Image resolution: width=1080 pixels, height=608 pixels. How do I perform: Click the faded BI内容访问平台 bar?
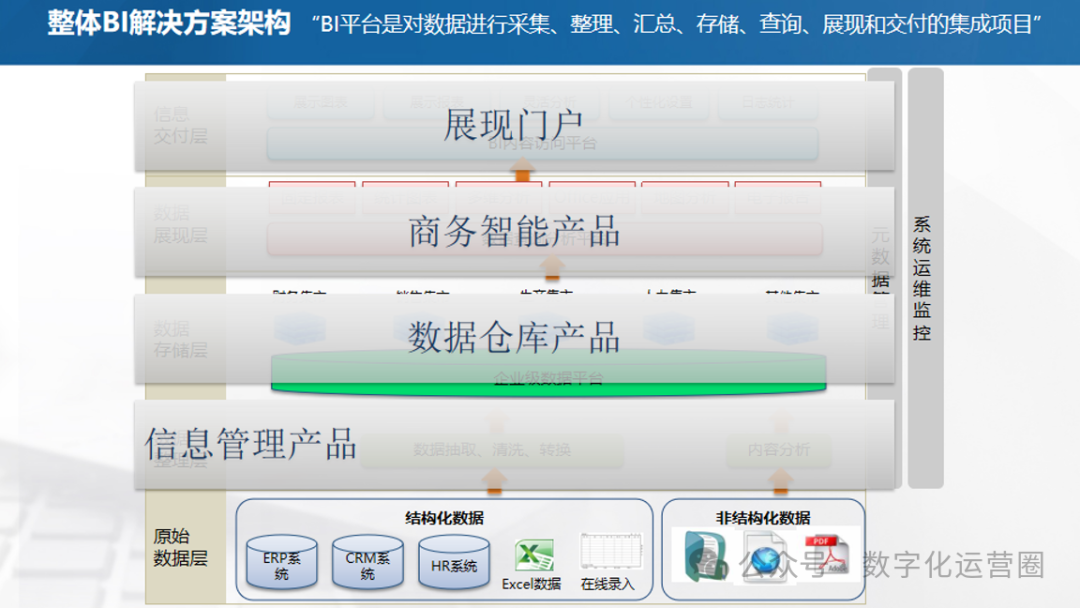tap(542, 143)
